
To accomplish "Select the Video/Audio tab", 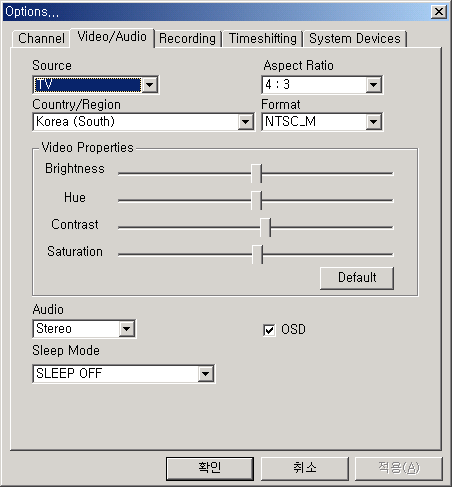I will pos(112,37).
